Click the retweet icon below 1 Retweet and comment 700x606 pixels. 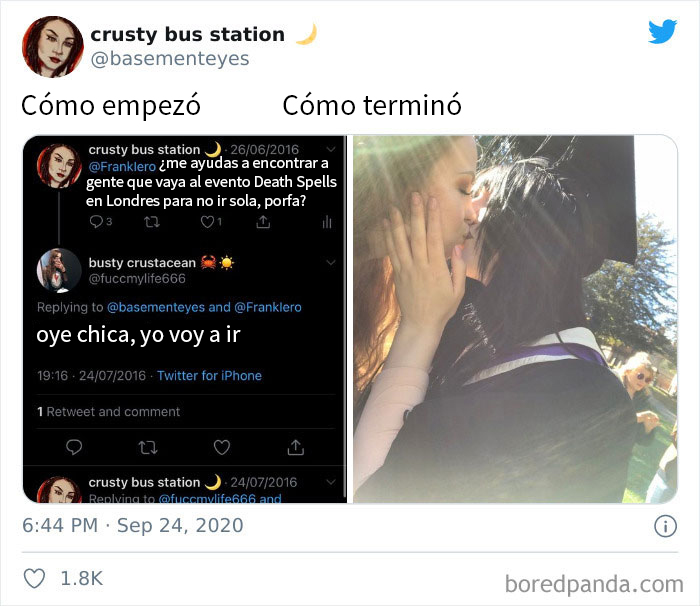coord(148,447)
